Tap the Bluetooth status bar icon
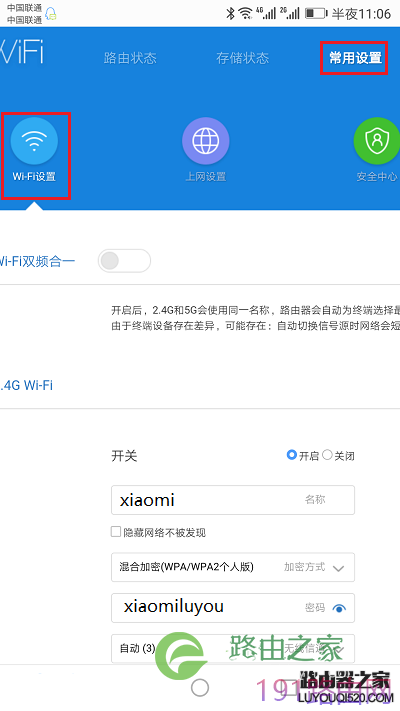The image size is (400, 711). coord(230,13)
